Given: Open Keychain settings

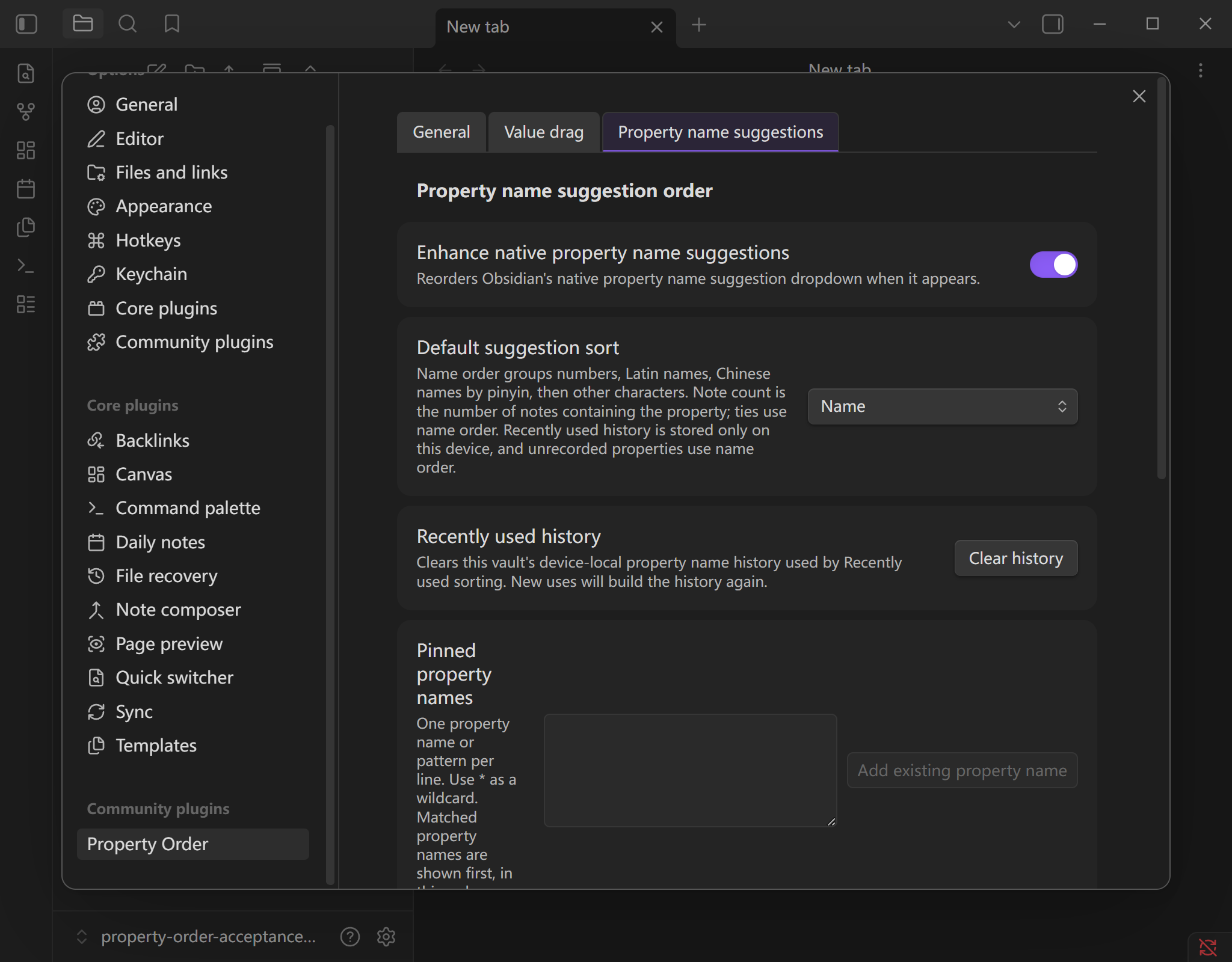Looking at the screenshot, I should click(x=193, y=274).
